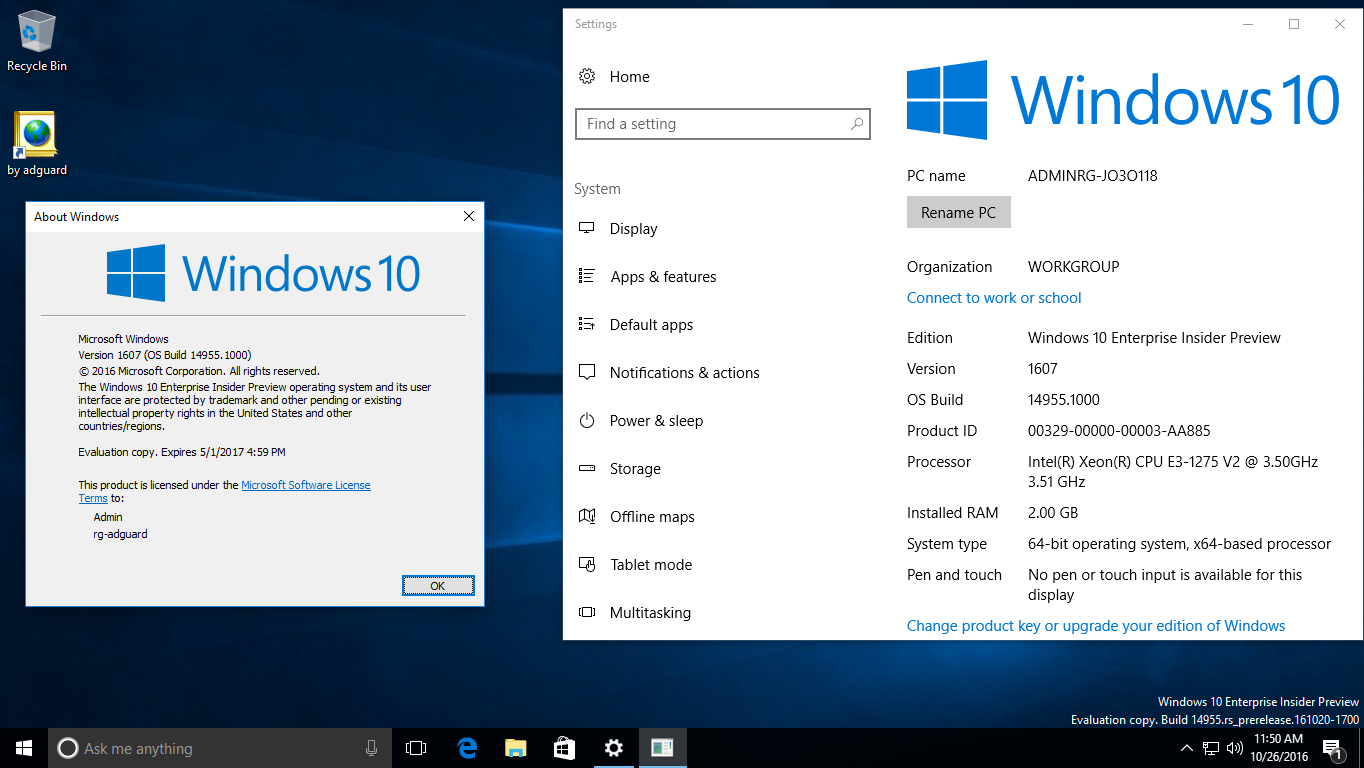Select Offline maps
1364x768 pixels.
[652, 517]
